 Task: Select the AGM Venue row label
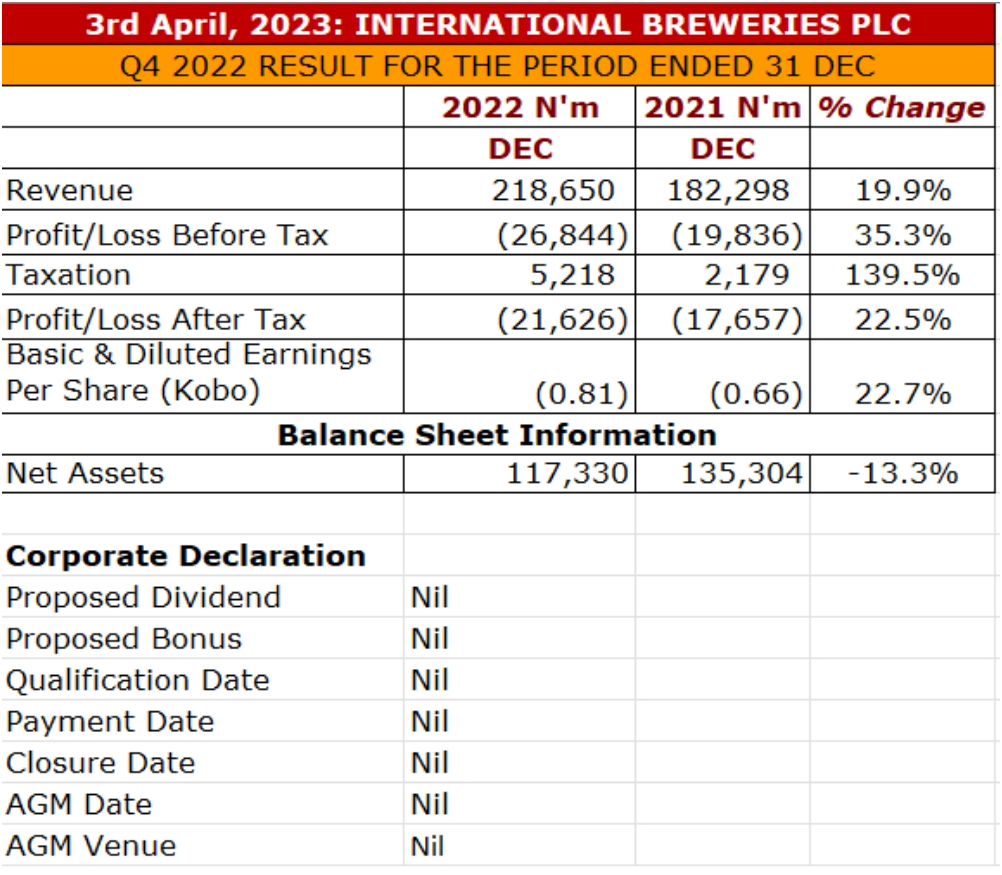[x=91, y=846]
